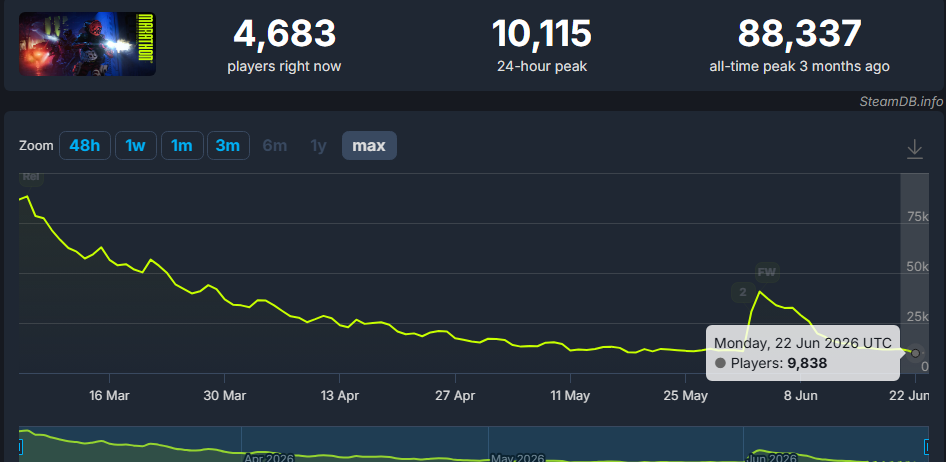Select the 1y zoom option
The height and width of the screenshot is (462, 946).
318,146
